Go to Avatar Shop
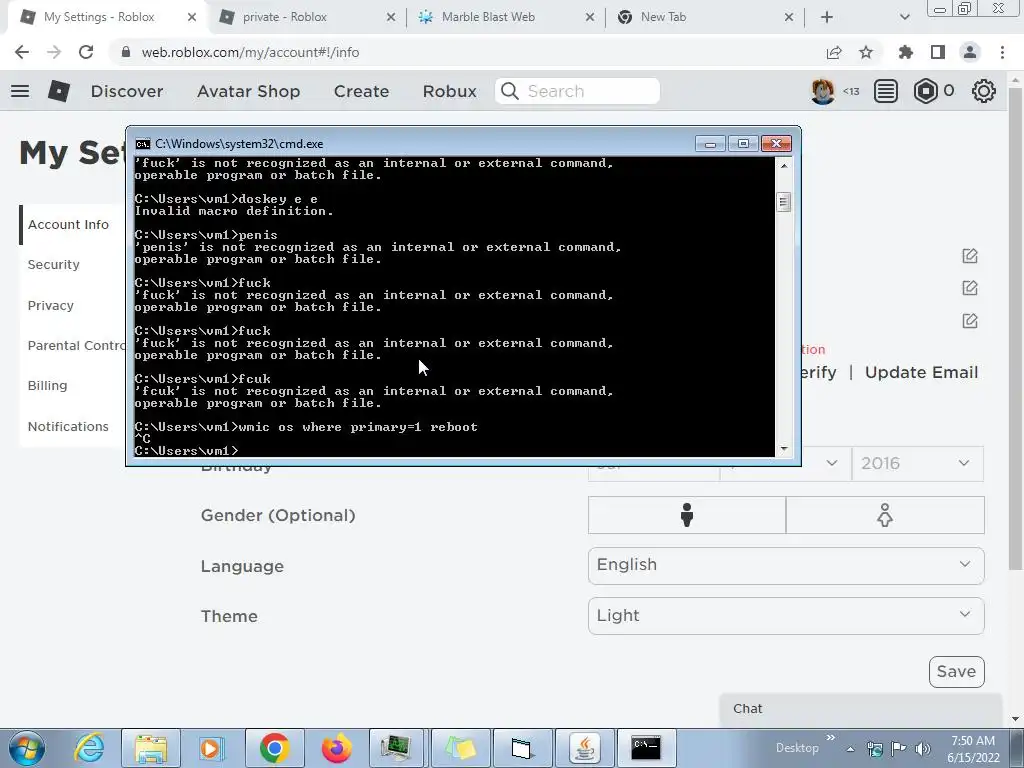The image size is (1024, 768). pyautogui.click(x=248, y=91)
